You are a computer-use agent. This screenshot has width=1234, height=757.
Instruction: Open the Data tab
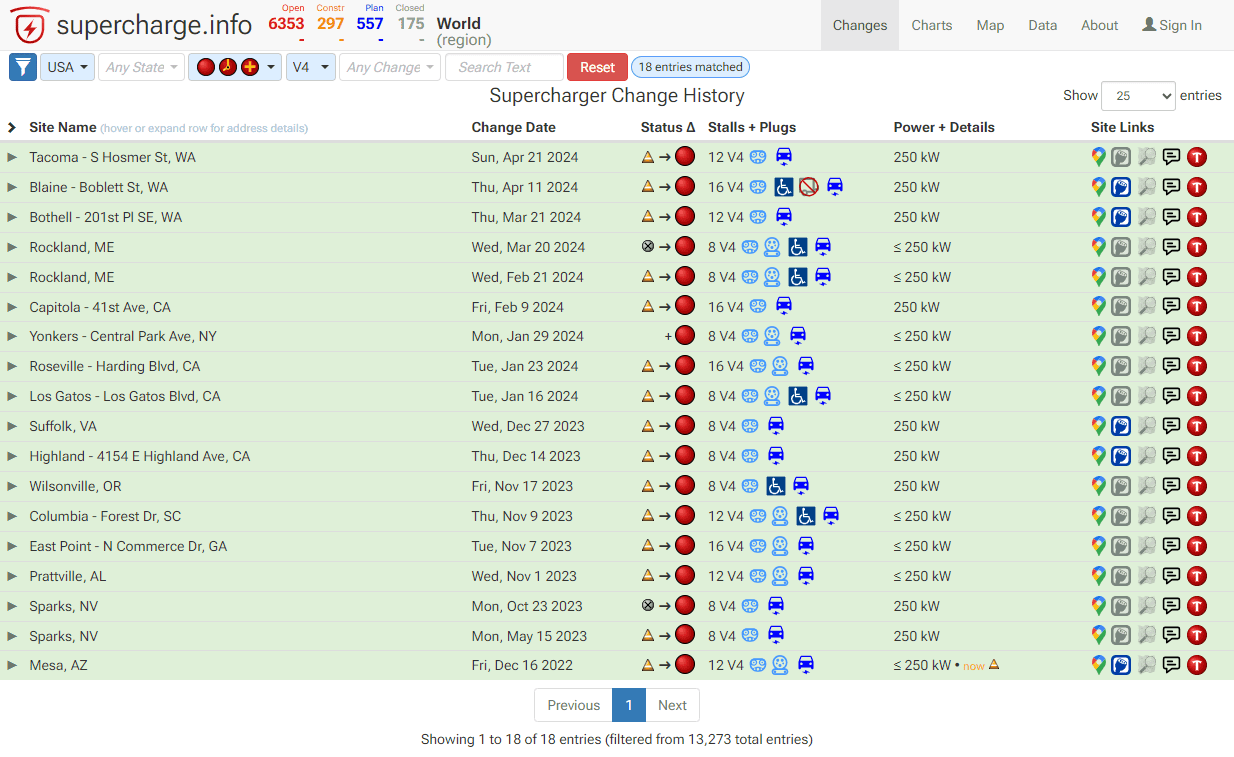1042,25
